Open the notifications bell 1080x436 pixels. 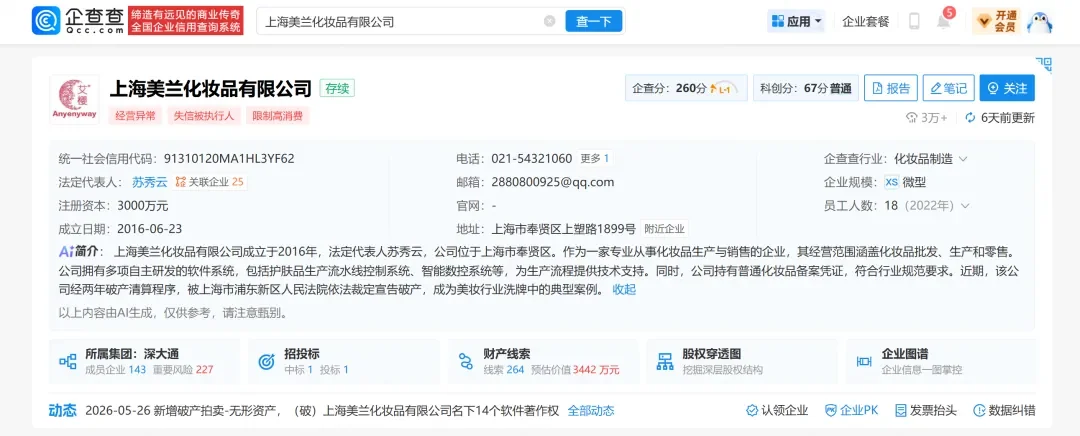point(944,21)
